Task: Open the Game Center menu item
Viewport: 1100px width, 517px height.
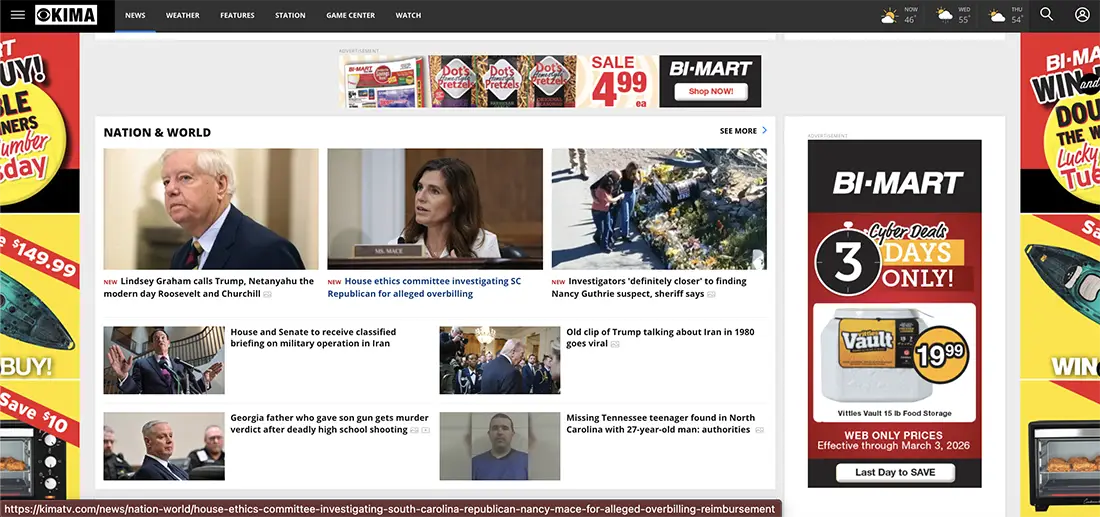Action: coord(351,15)
